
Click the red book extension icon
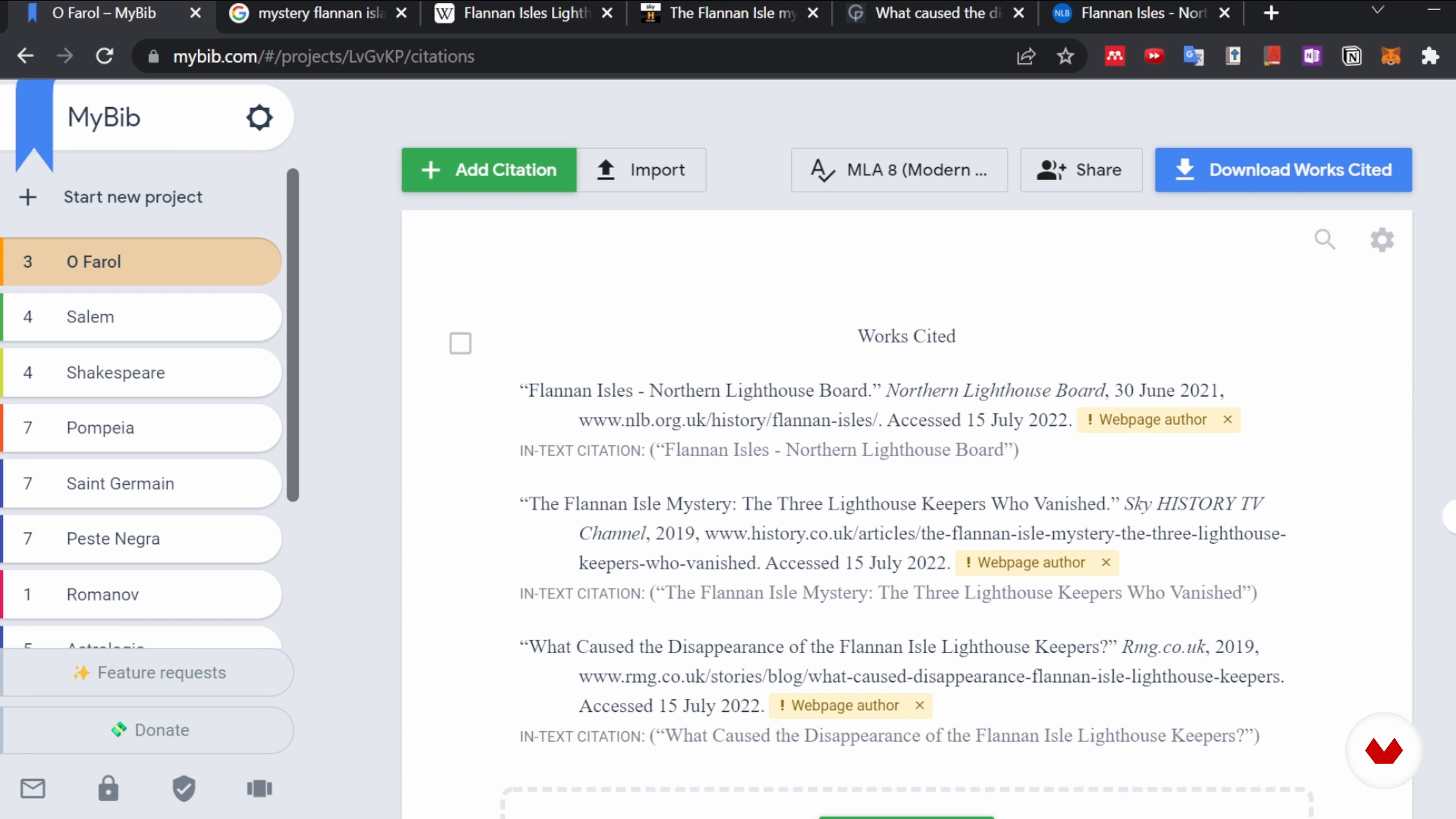(x=1272, y=56)
